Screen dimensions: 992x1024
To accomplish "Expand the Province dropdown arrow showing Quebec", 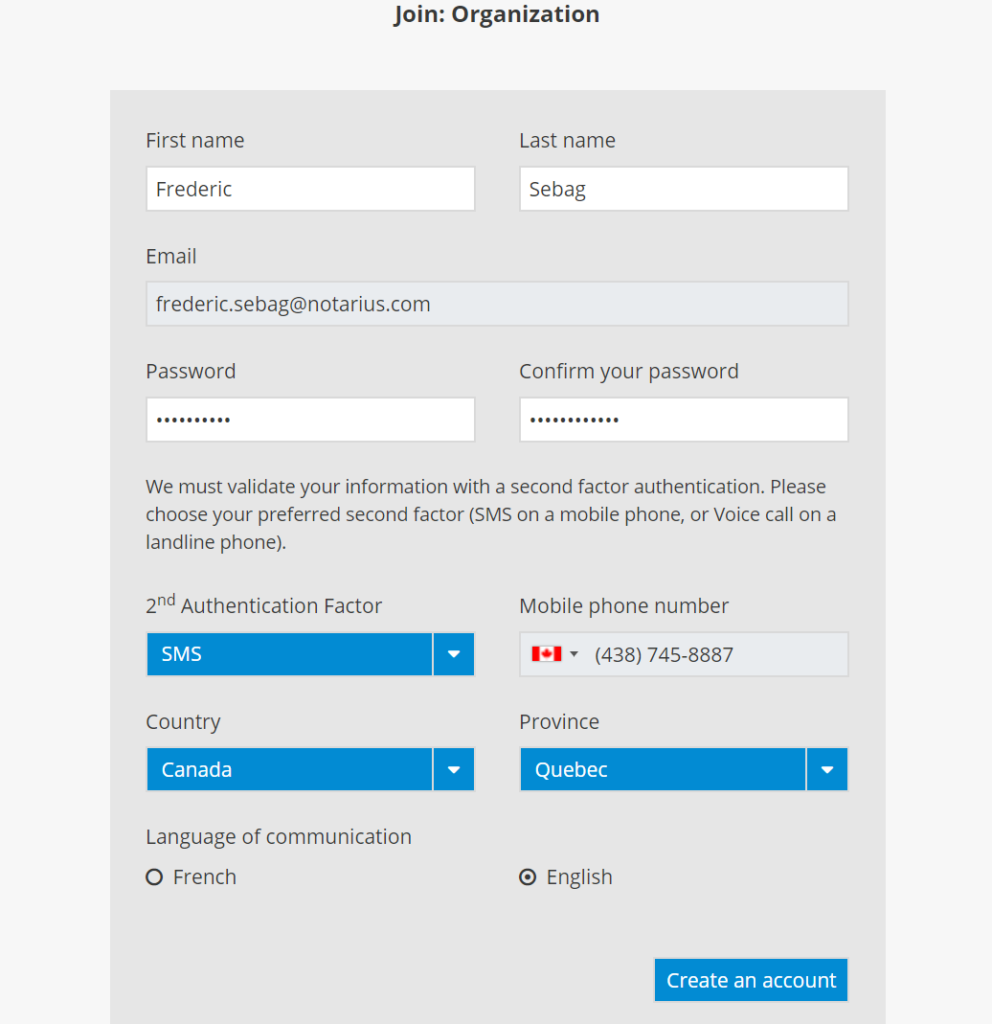I will coord(827,770).
